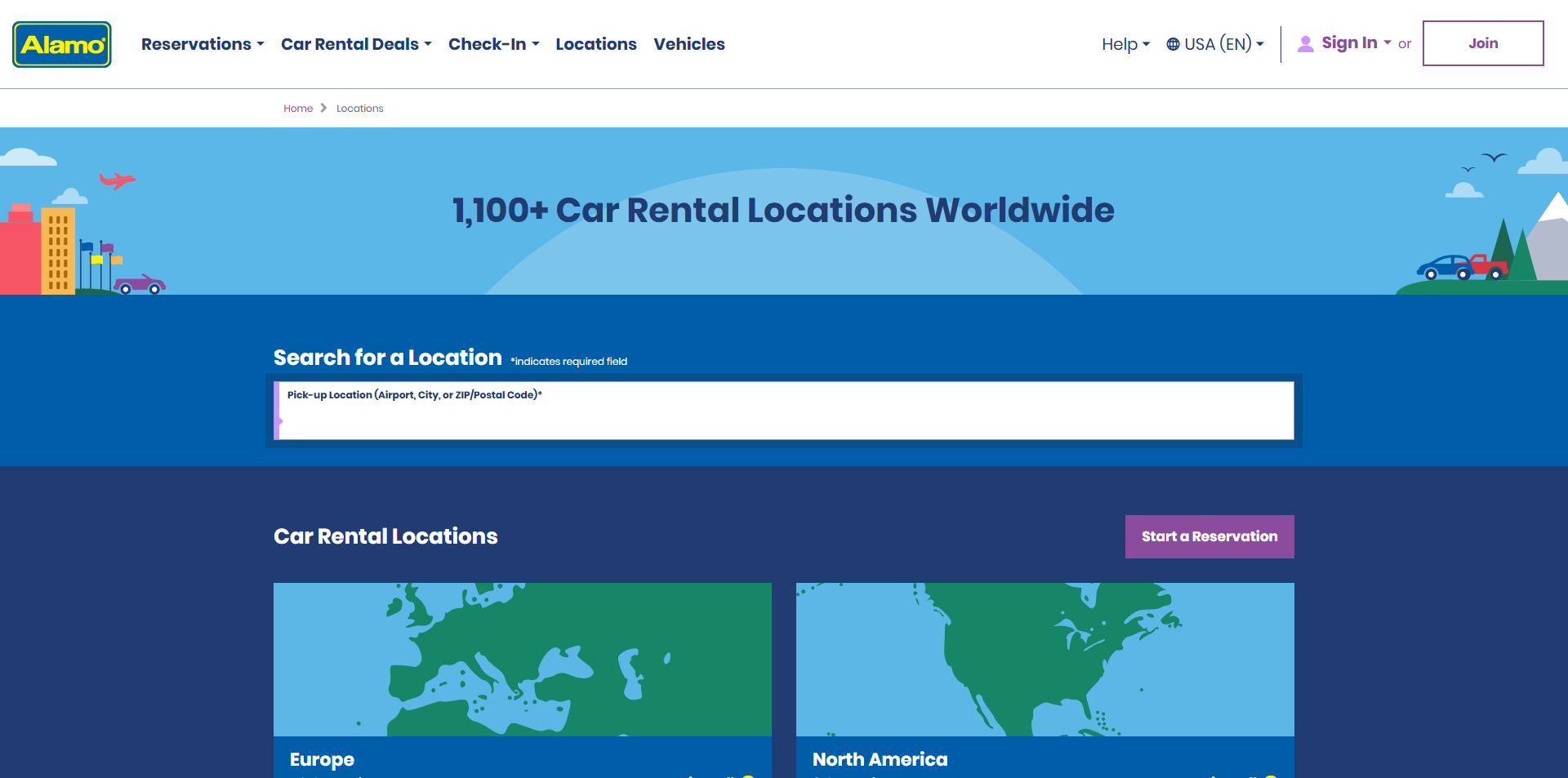This screenshot has height=778, width=1568.
Task: Open the Help dropdown menu
Action: (1125, 44)
